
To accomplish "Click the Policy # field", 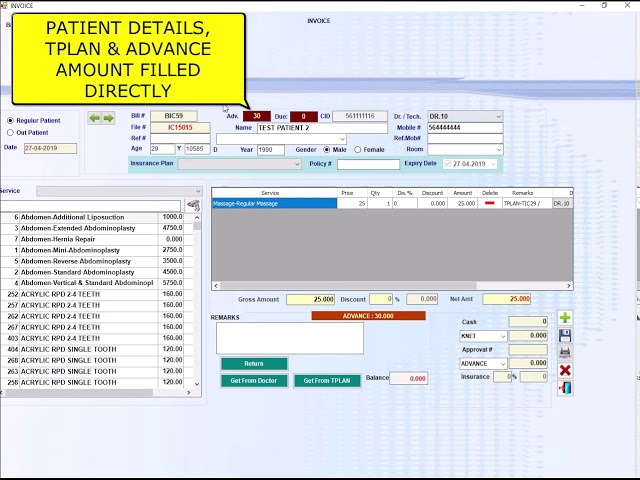I will pos(368,164).
